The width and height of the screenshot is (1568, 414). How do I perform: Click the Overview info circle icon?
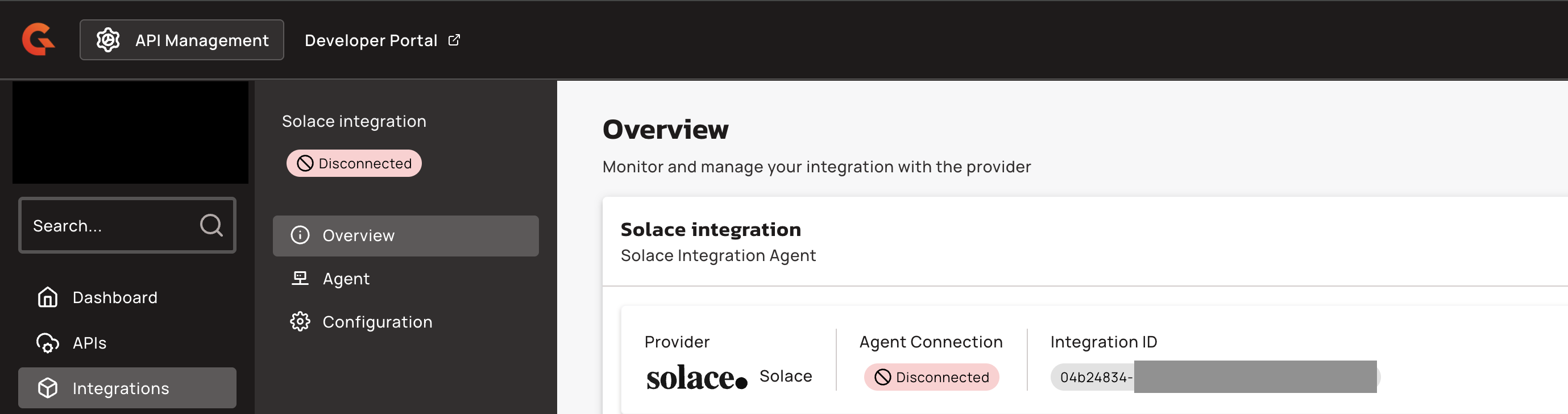tap(300, 235)
